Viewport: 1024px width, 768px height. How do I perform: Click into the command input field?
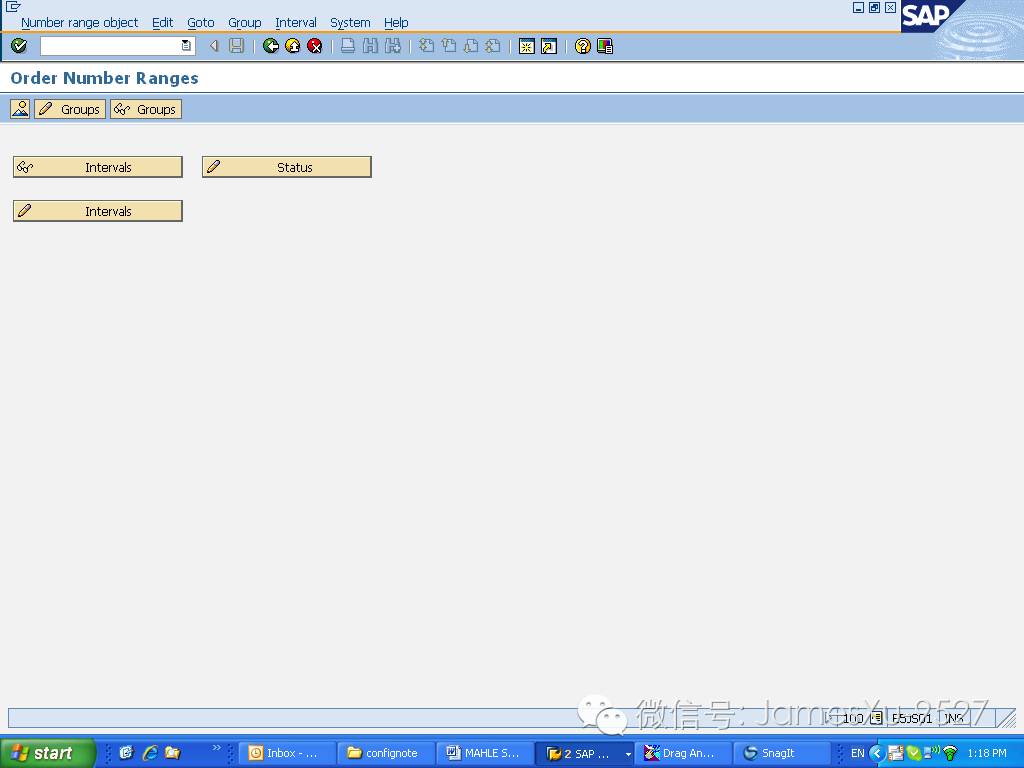tap(111, 46)
